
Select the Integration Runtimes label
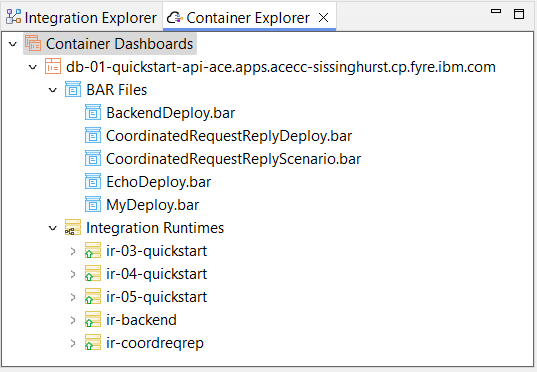[155, 228]
